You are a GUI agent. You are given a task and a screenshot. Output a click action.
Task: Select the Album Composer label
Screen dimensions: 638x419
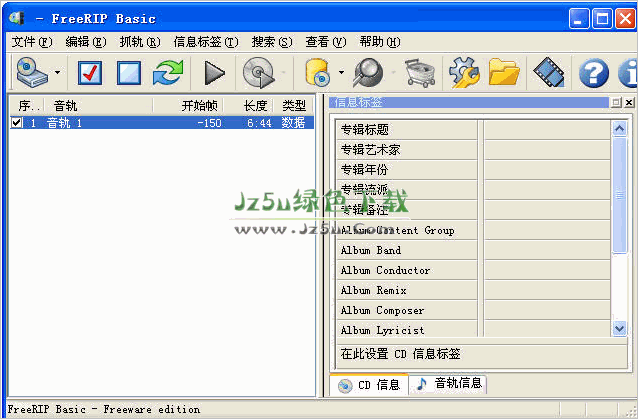[382, 310]
